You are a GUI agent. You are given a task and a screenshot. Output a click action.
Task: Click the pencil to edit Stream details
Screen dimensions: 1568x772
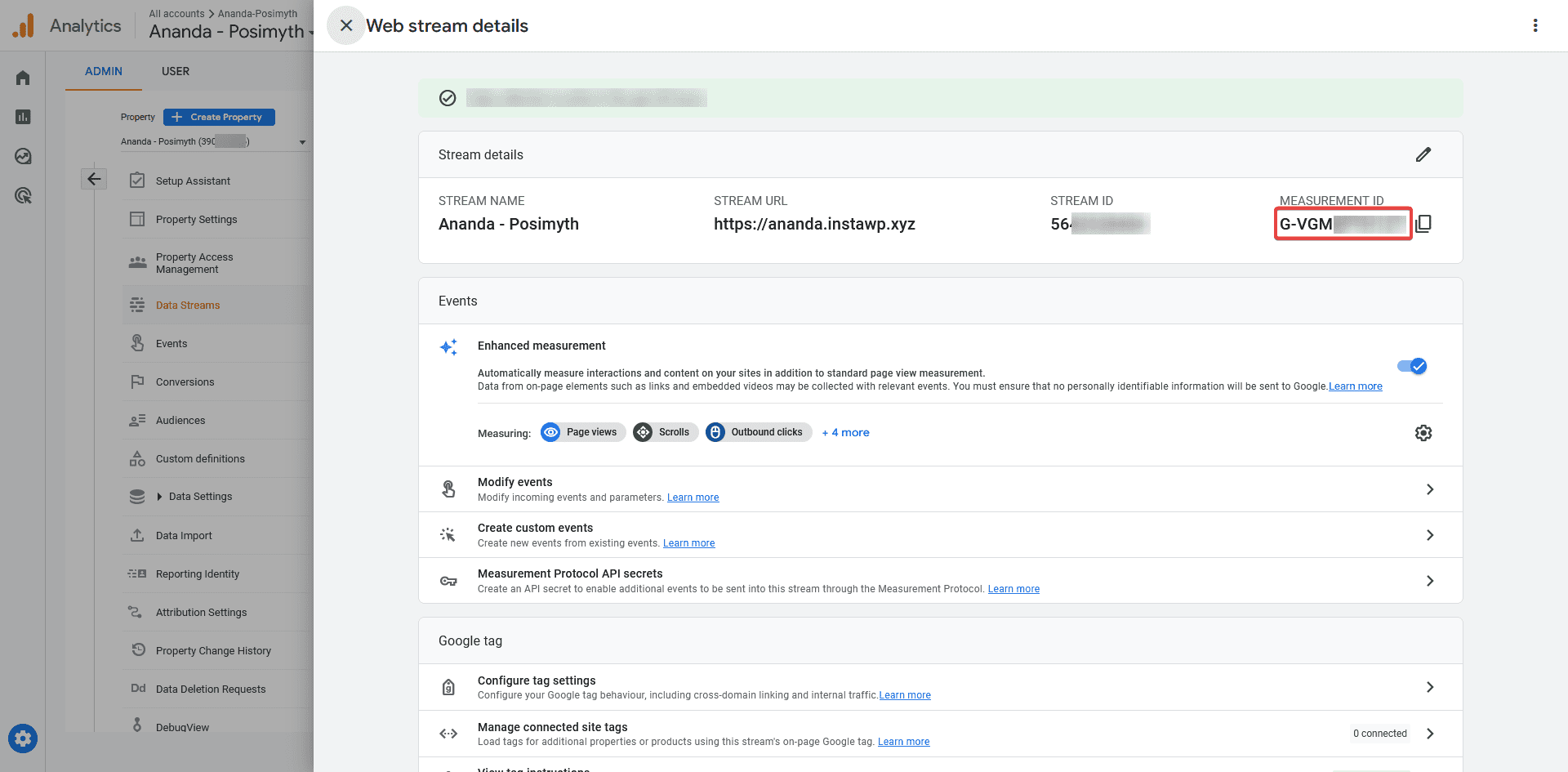coord(1423,154)
